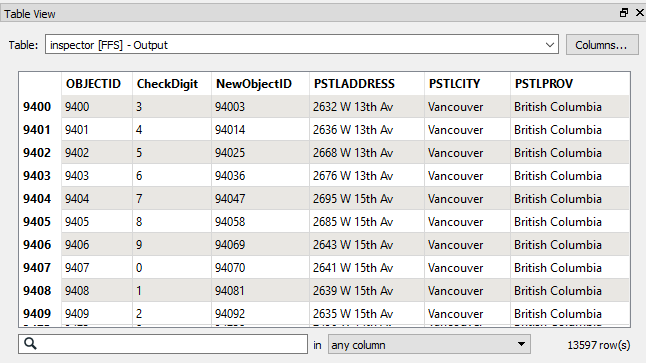Select CheckDigit cell in row 9407

pos(172,268)
